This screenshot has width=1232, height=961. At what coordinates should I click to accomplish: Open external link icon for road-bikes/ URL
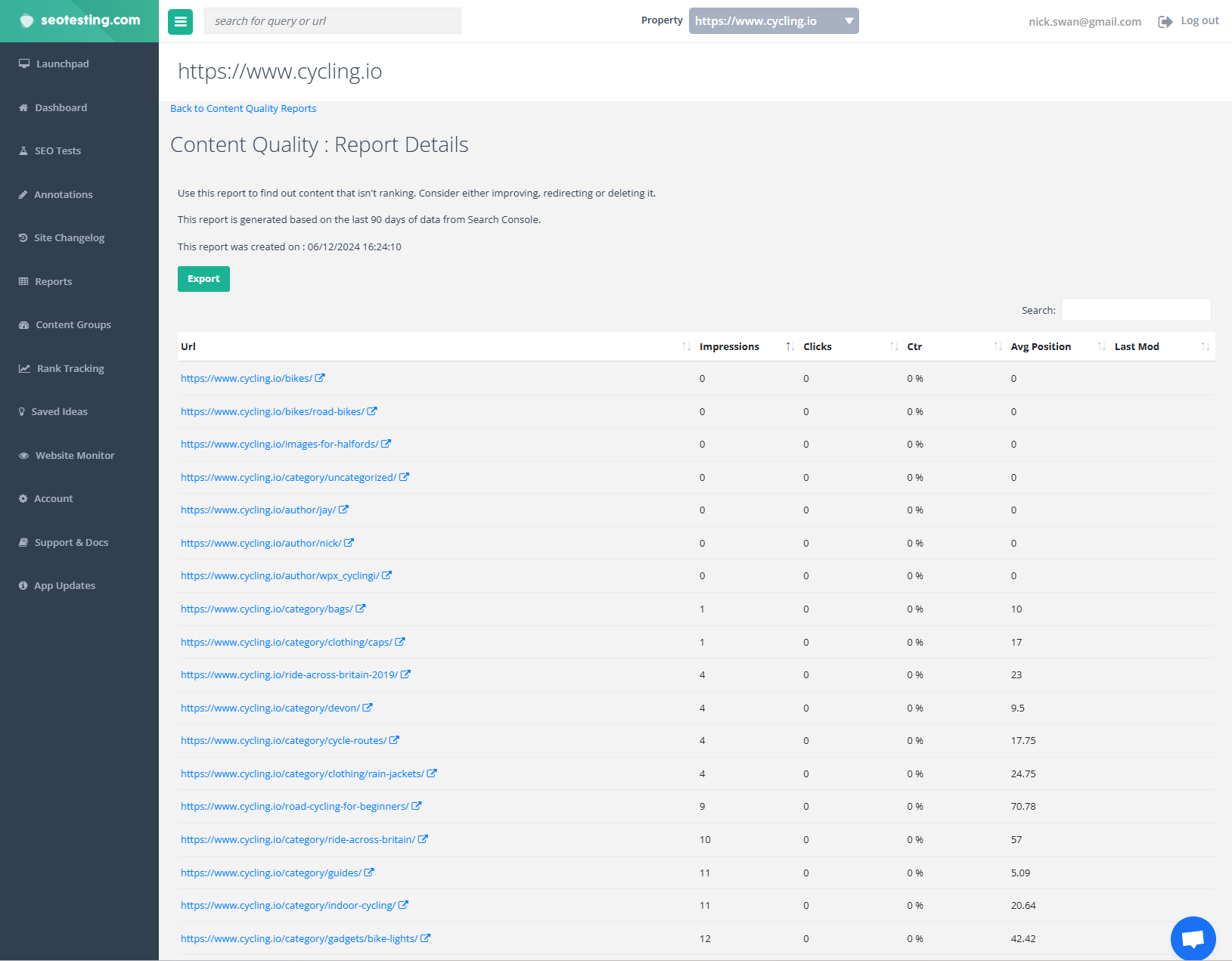click(372, 411)
